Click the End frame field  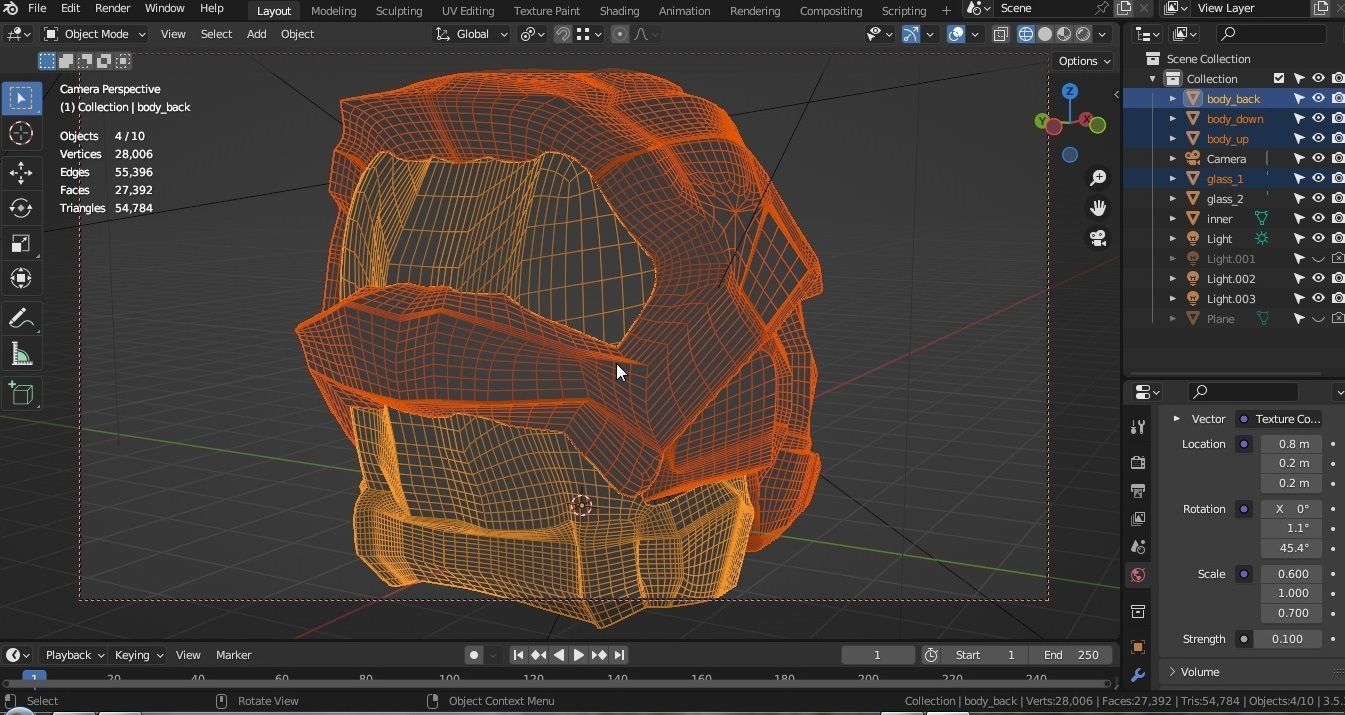point(1072,655)
